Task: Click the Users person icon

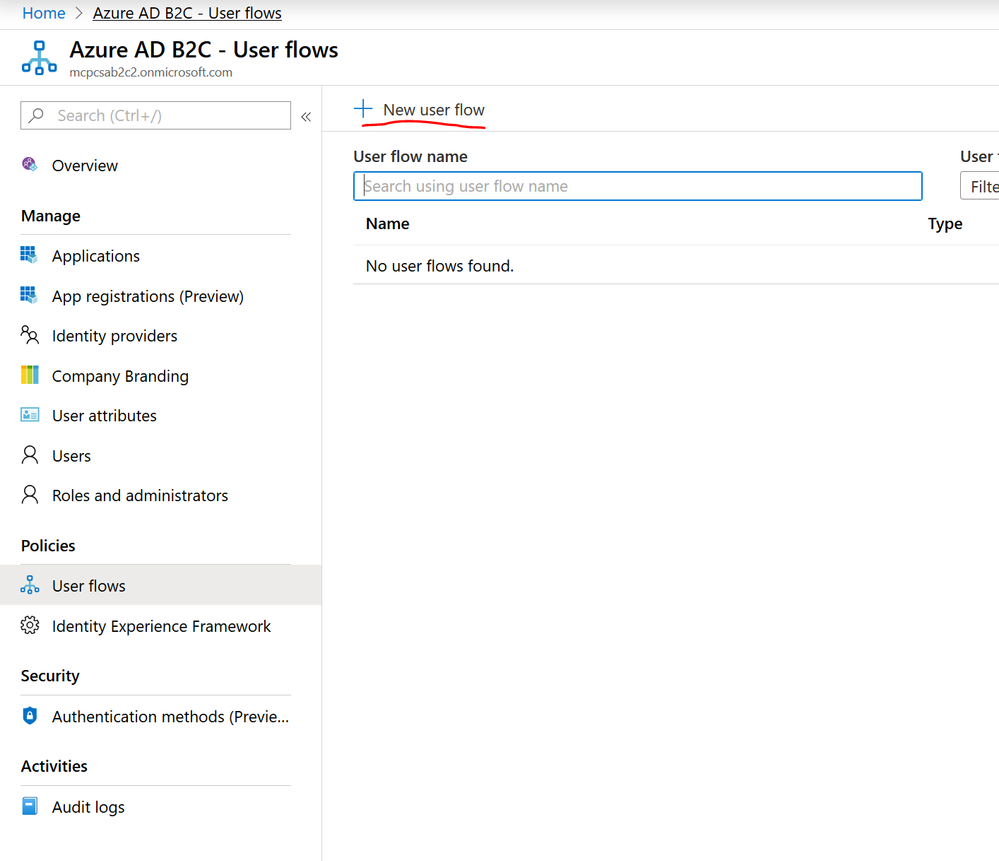Action: (29, 455)
